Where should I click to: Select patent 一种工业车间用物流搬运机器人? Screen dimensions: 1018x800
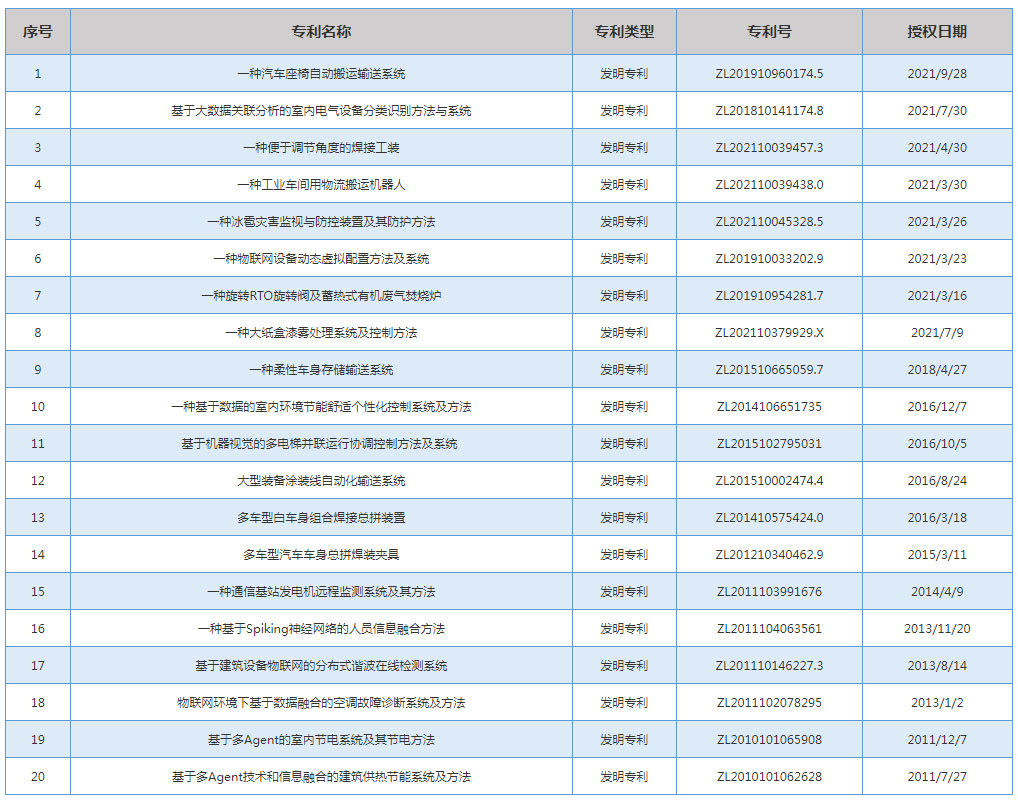click(x=321, y=185)
